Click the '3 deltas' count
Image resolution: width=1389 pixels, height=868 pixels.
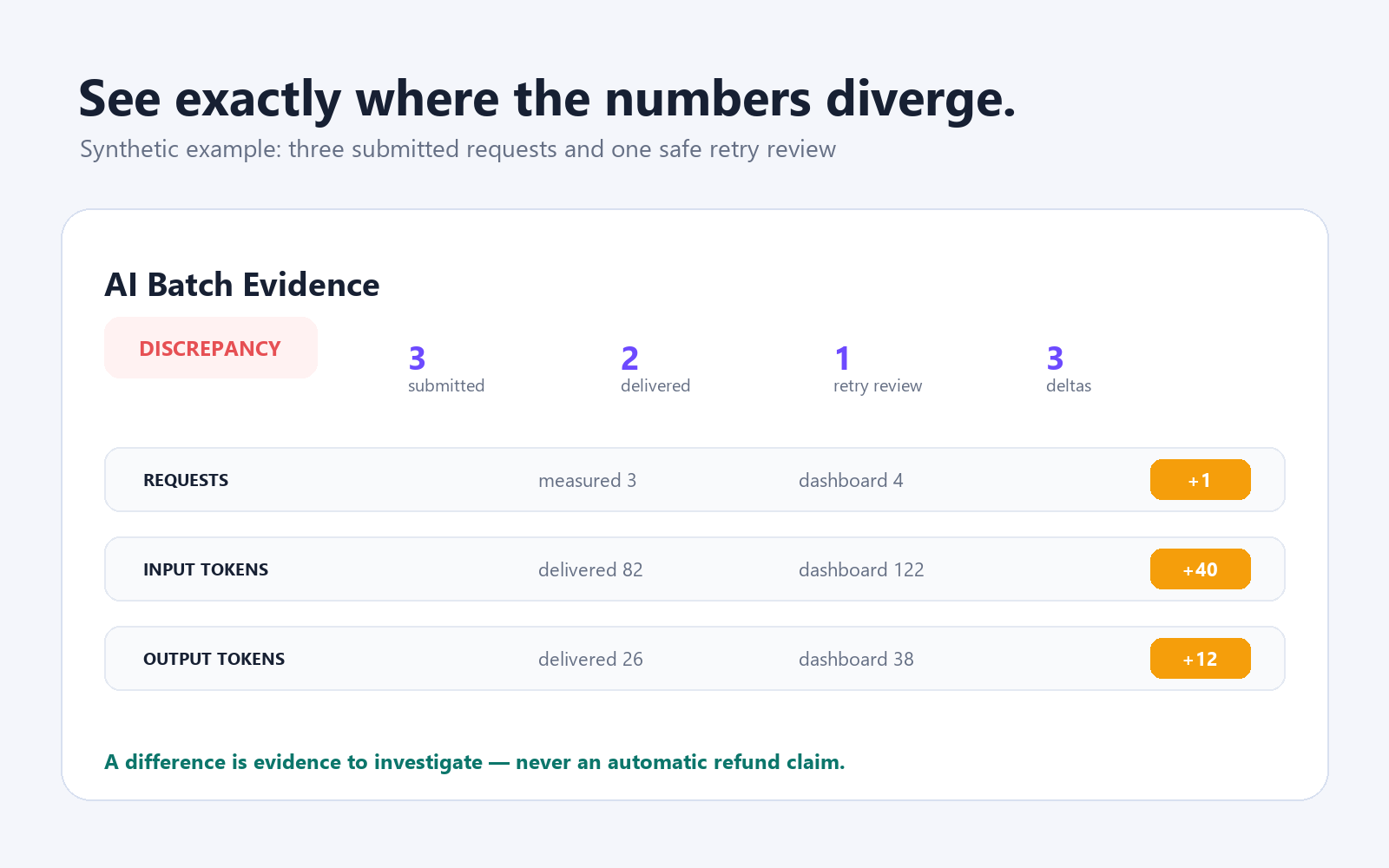click(1069, 370)
